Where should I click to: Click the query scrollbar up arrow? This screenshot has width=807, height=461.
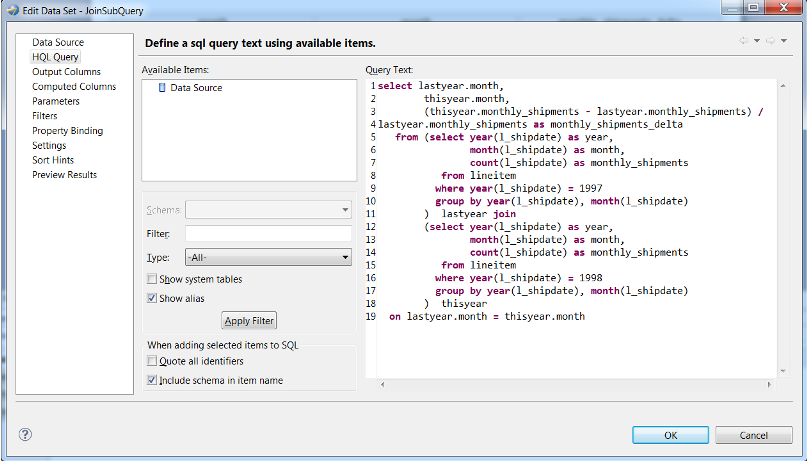point(783,86)
